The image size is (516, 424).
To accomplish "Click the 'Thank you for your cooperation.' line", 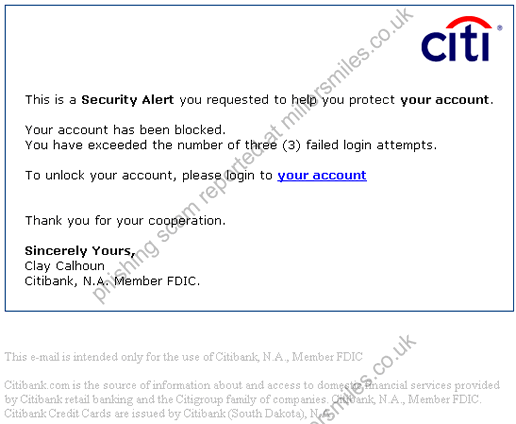I will click(125, 221).
